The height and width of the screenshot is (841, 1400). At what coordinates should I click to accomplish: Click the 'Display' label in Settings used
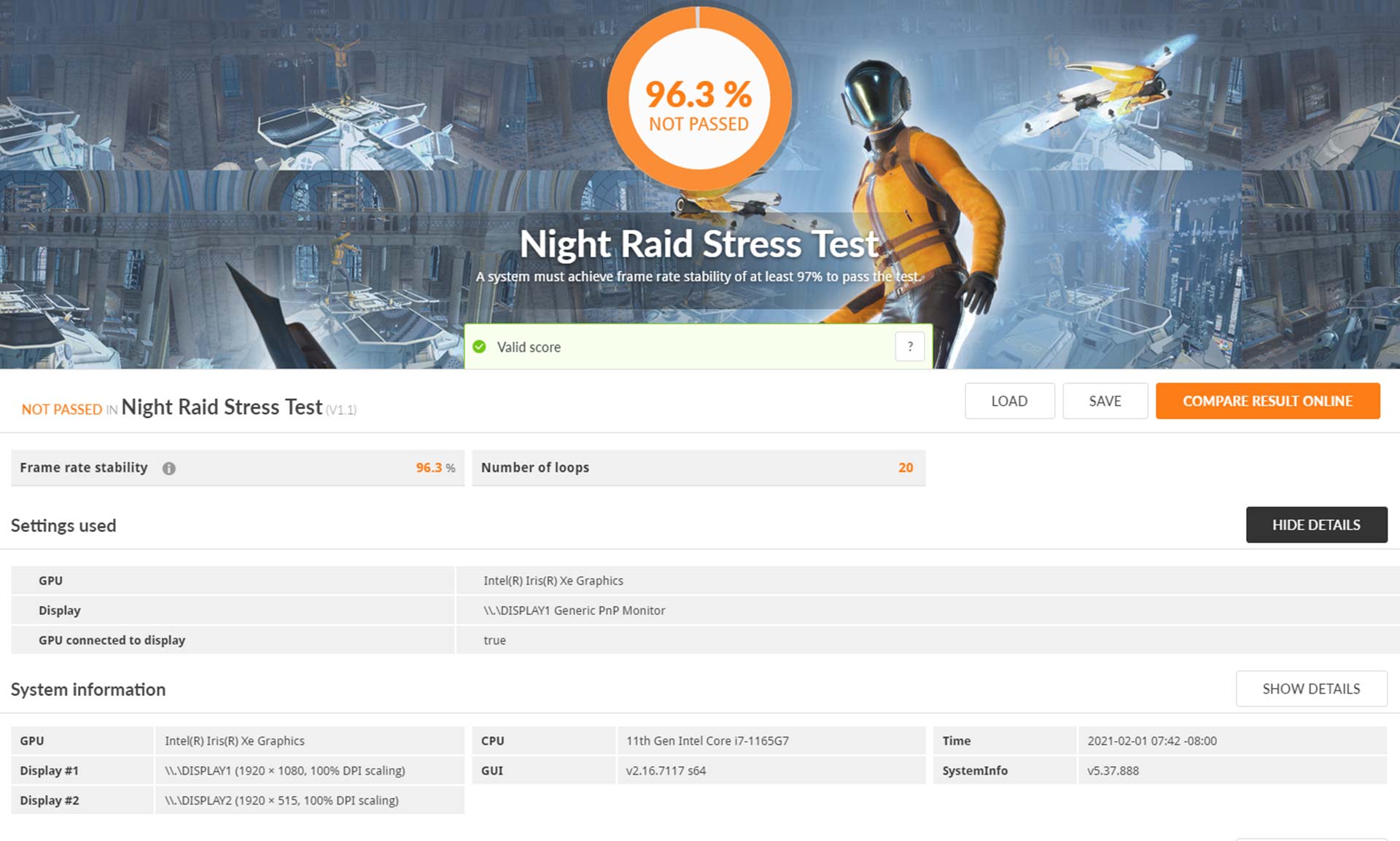coord(60,611)
